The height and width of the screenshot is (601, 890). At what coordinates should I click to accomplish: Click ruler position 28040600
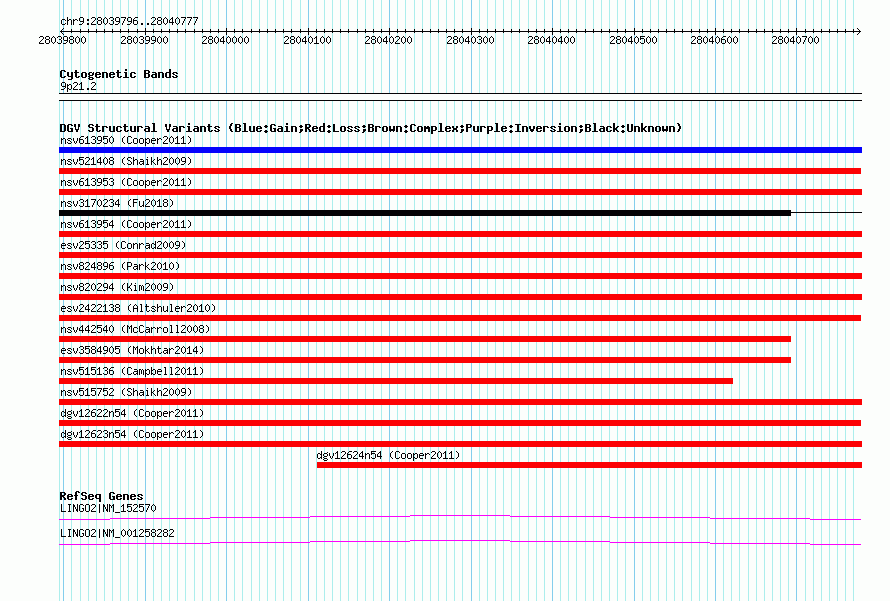[x=714, y=40]
